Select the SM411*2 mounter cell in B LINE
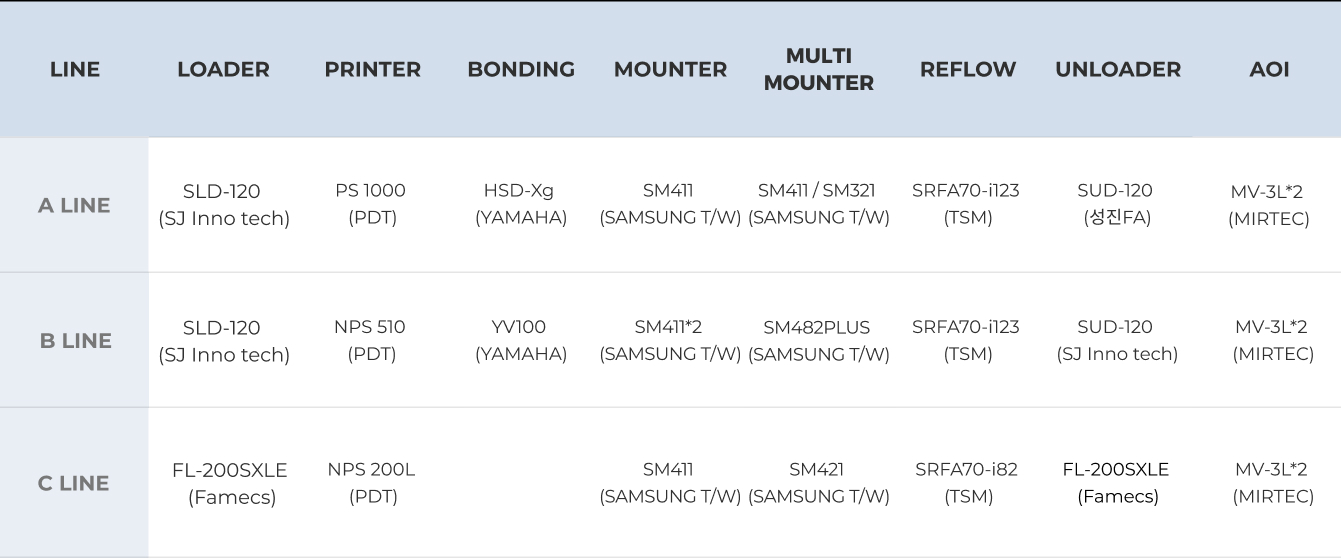Viewport: 1341px width, 559px height. click(669, 340)
